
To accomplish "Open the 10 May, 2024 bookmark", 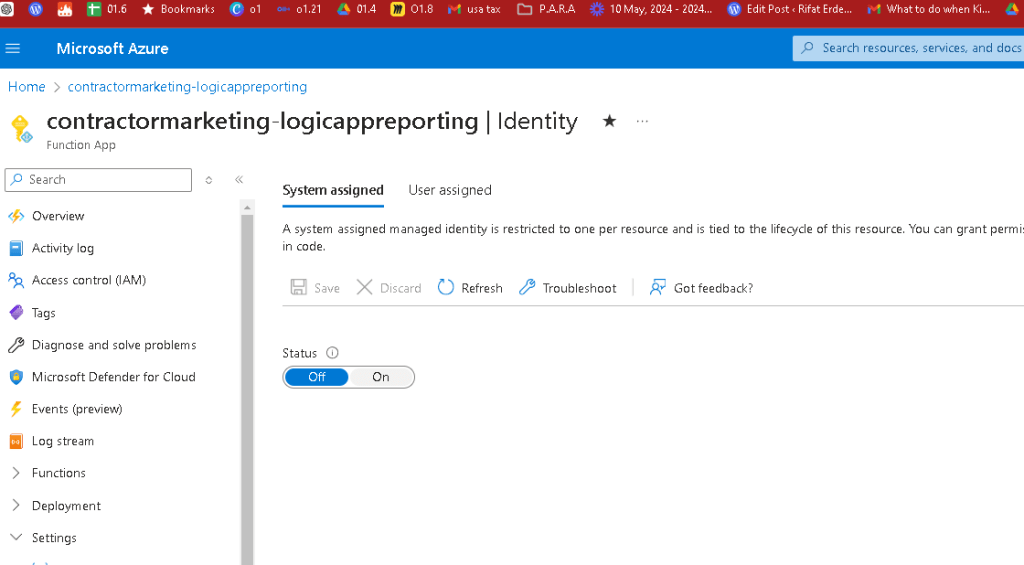I will [651, 9].
